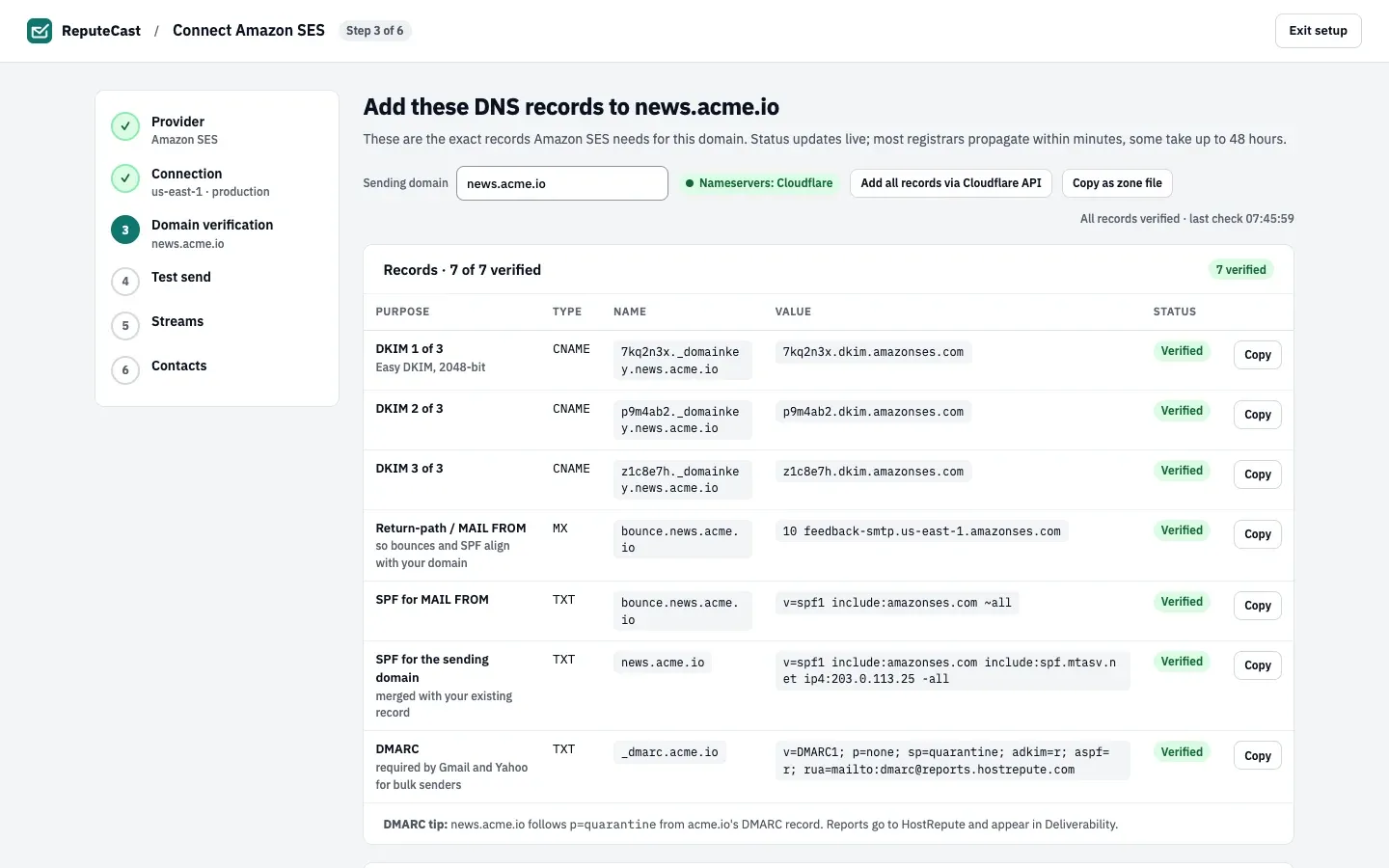This screenshot has height=868, width=1389.
Task: Open the Provider setup step
Action: point(217,129)
